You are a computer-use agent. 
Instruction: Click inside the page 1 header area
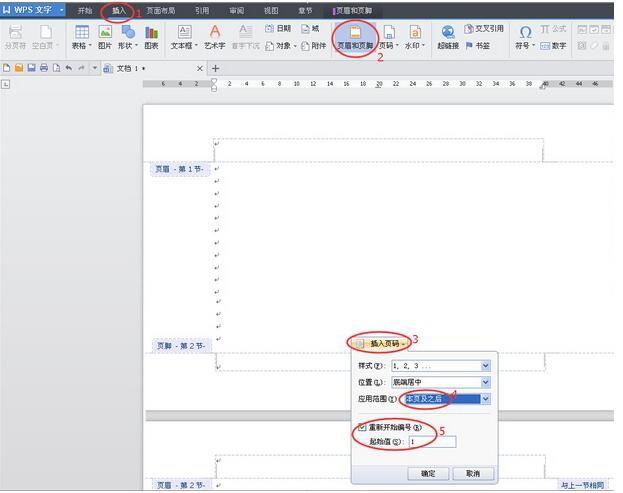click(x=378, y=150)
